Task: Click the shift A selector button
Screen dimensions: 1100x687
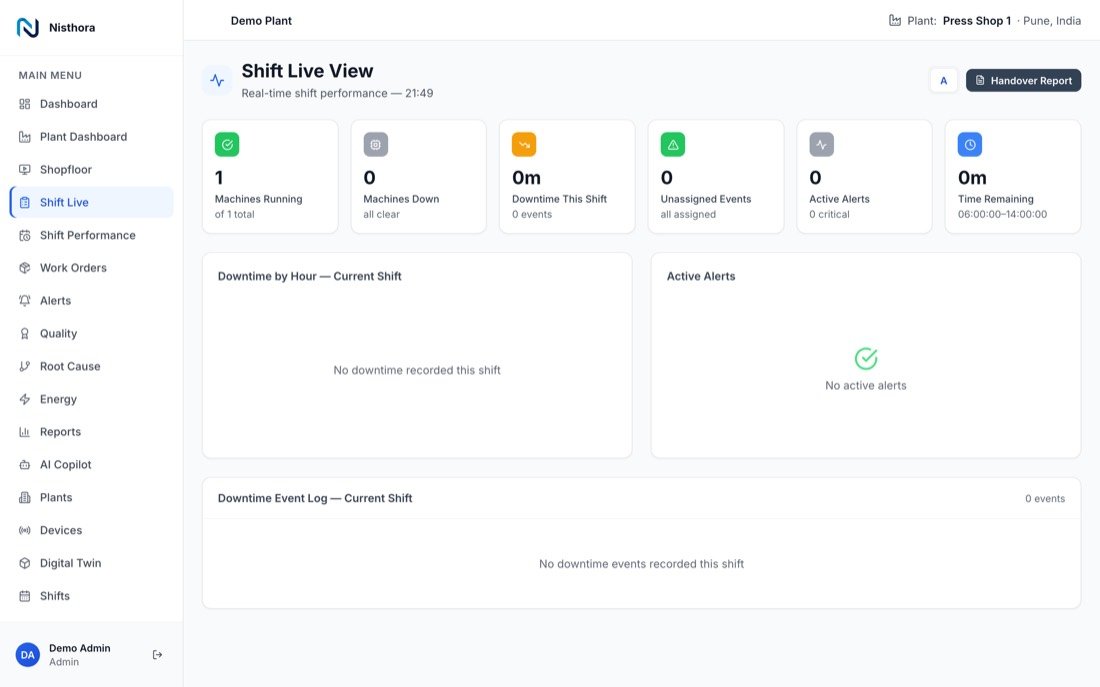Action: [944, 81]
